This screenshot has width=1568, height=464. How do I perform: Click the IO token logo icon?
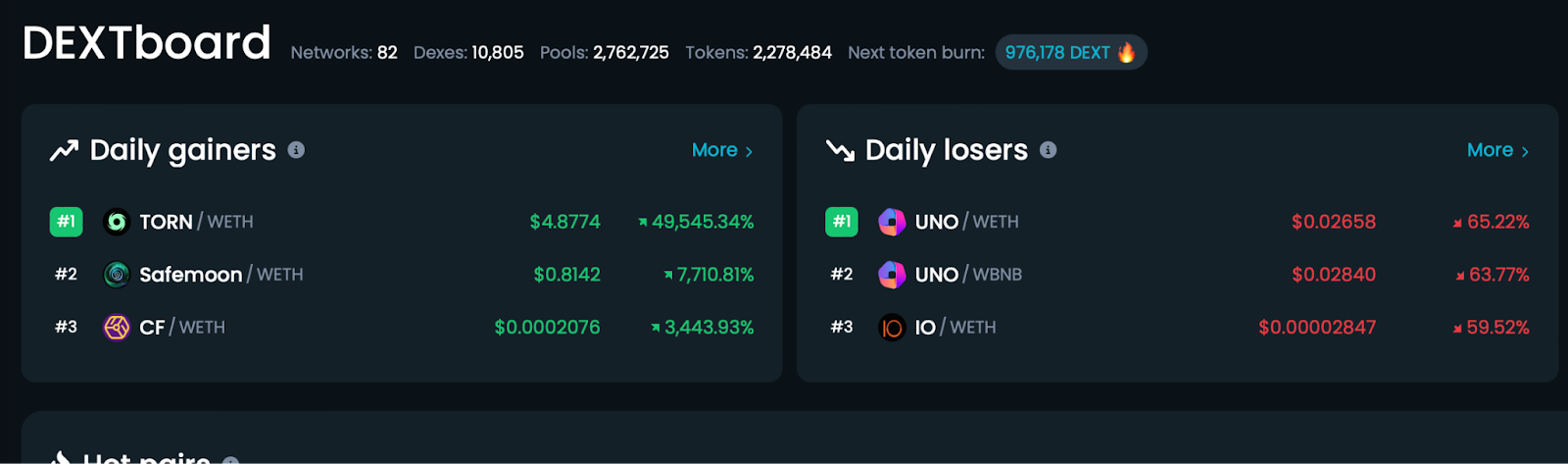(x=892, y=328)
